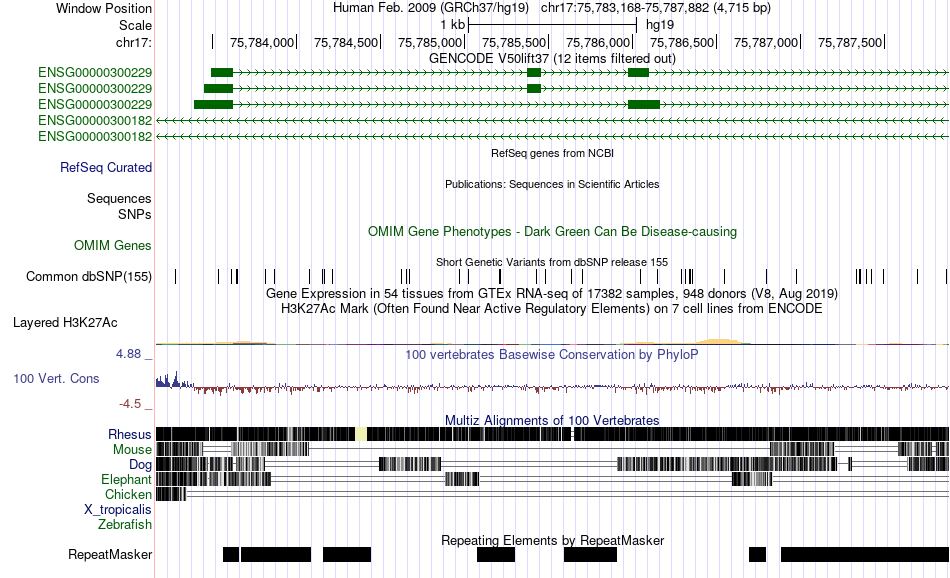Viewport: 950px width, 578px height.
Task: Click the short Chicken alignment block
Action: 171,494
